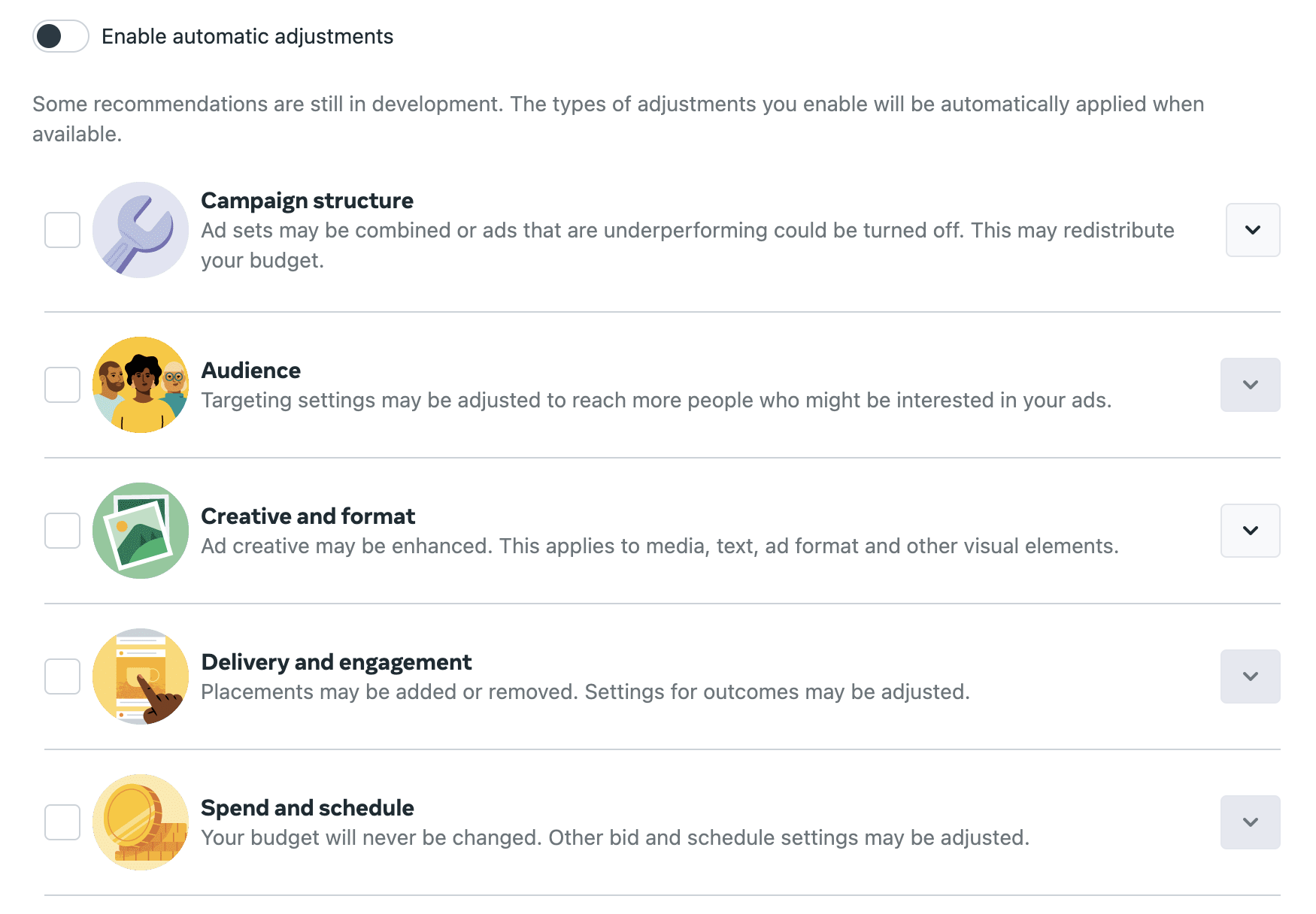The height and width of the screenshot is (914, 1316).
Task: Click the Audience people illustration icon
Action: [x=141, y=385]
